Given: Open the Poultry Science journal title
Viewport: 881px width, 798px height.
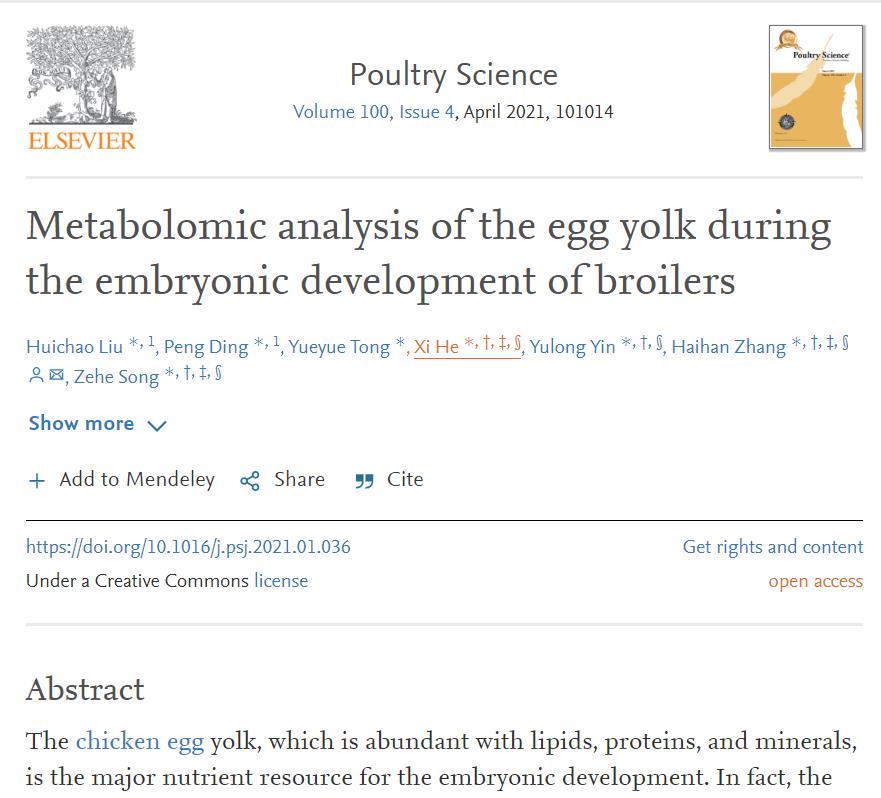Looking at the screenshot, I should (453, 75).
